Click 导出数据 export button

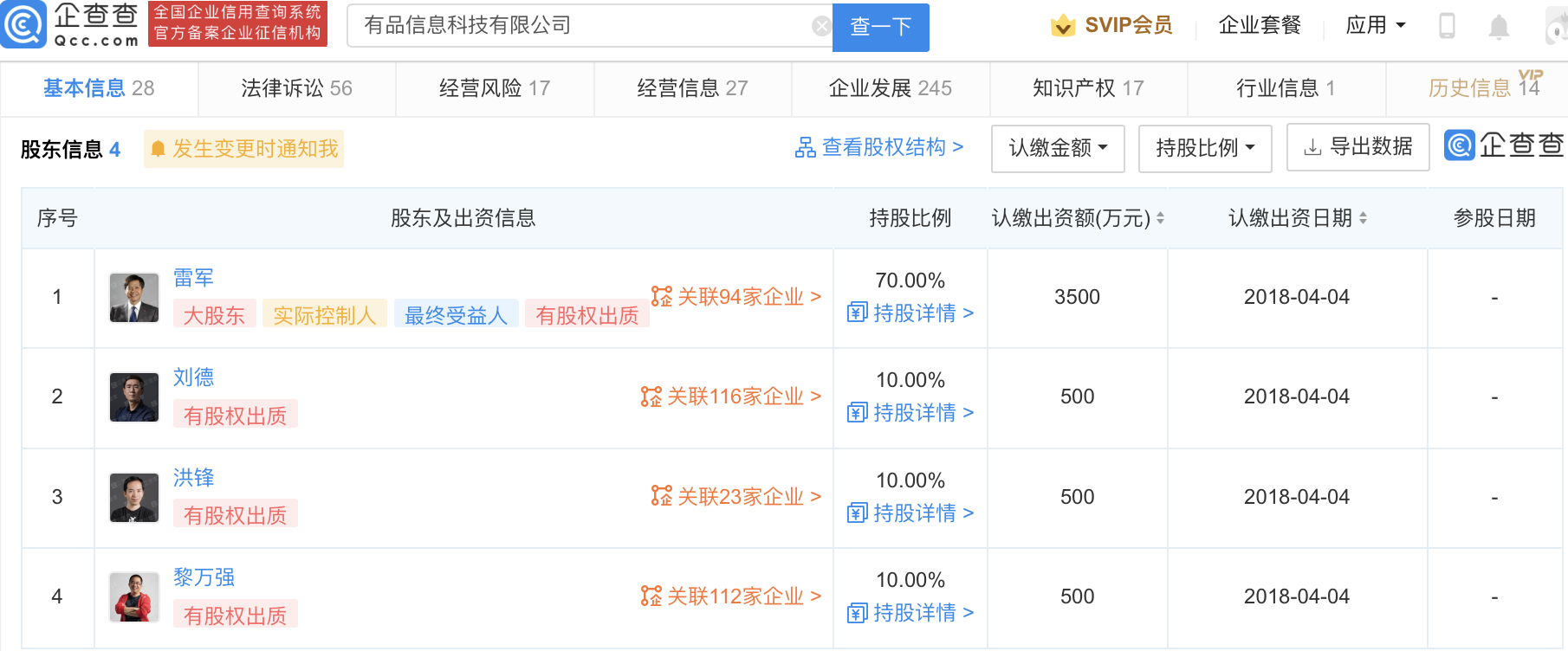[x=1358, y=147]
